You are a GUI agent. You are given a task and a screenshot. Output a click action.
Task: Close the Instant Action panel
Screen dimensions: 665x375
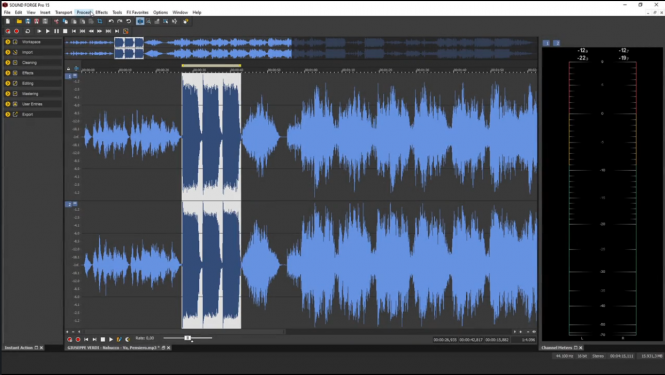[x=42, y=348]
